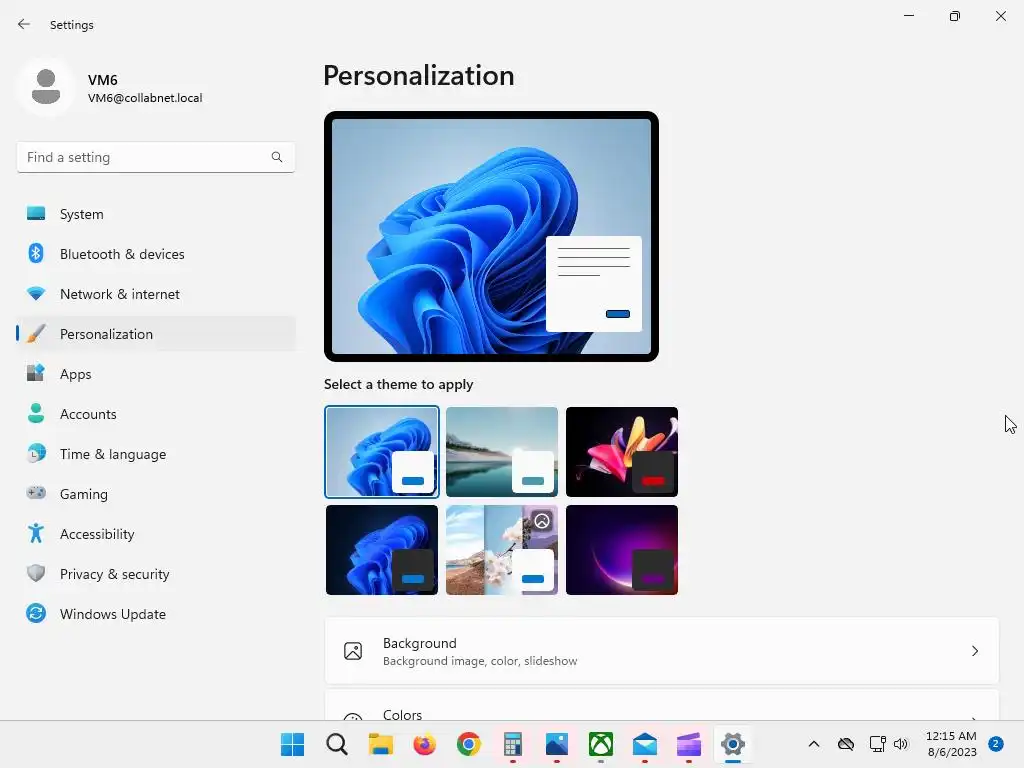The width and height of the screenshot is (1024, 768).
Task: Open the VM6 account profile picture
Action: coord(46,87)
